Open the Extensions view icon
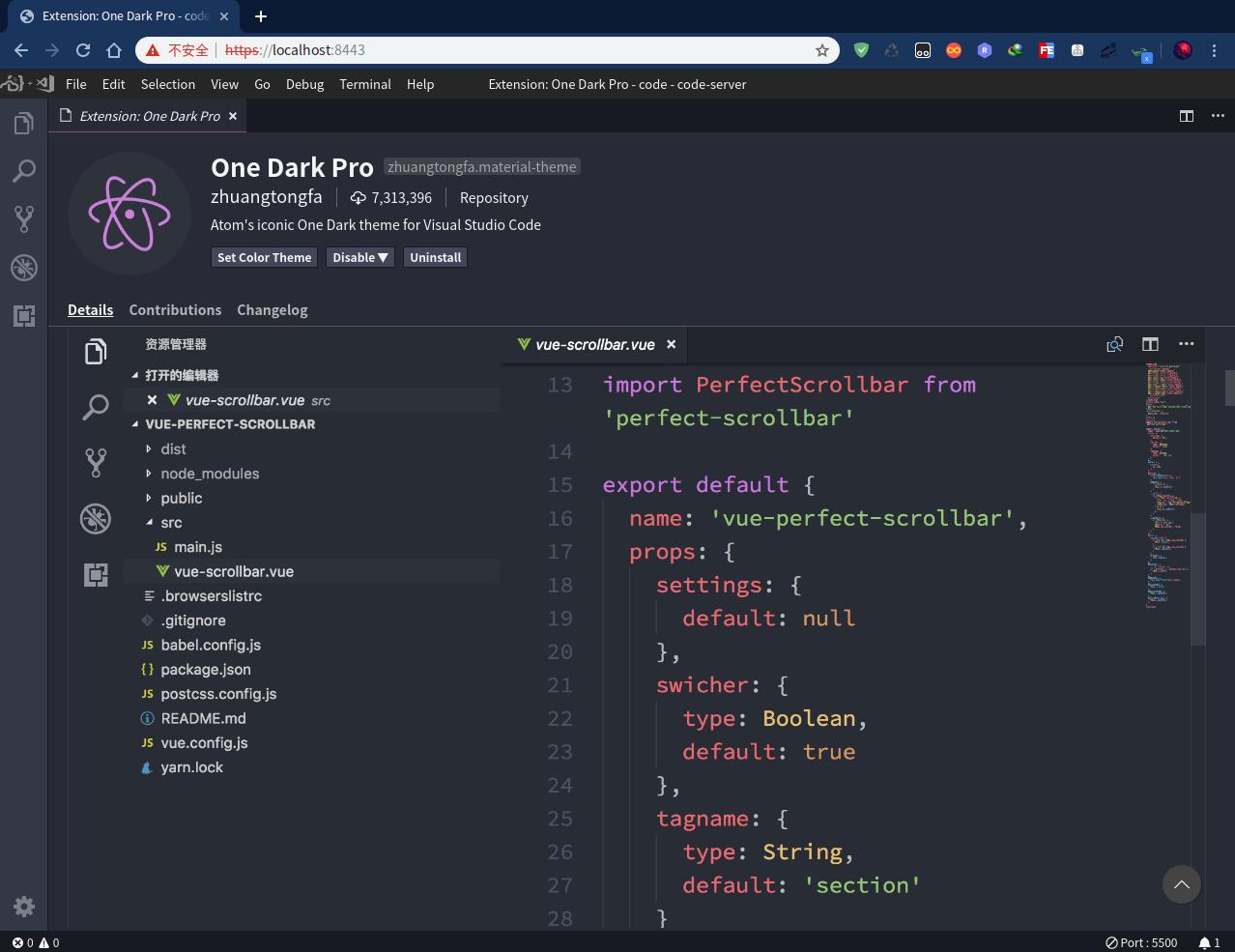The height and width of the screenshot is (952, 1235). [x=24, y=316]
